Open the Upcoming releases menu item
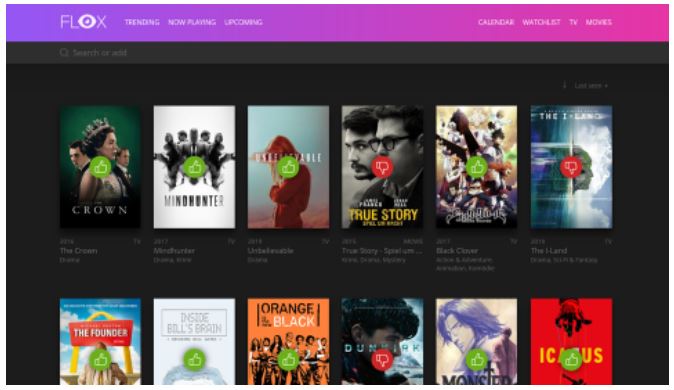The height and width of the screenshot is (390, 674). point(243,22)
